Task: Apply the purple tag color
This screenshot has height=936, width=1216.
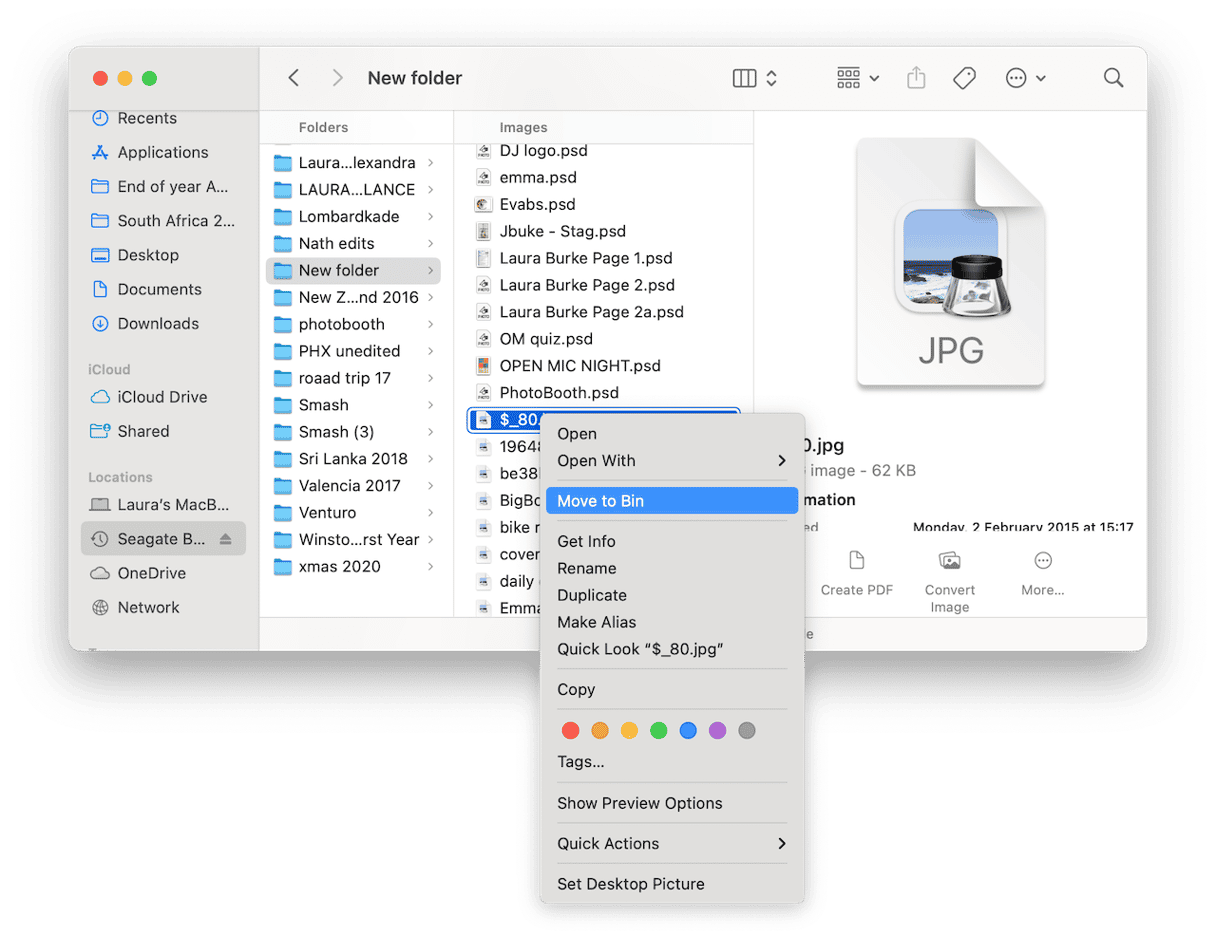Action: [717, 731]
